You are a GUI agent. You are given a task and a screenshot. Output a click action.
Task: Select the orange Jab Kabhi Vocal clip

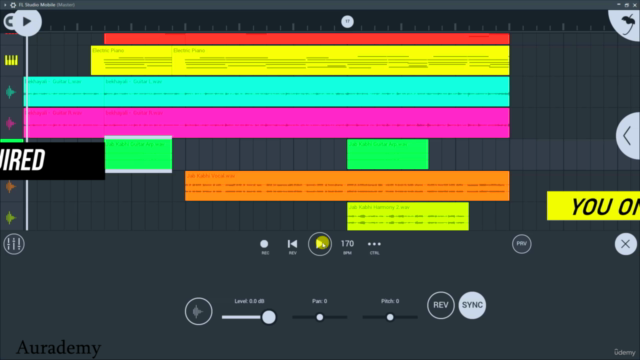tap(347, 186)
